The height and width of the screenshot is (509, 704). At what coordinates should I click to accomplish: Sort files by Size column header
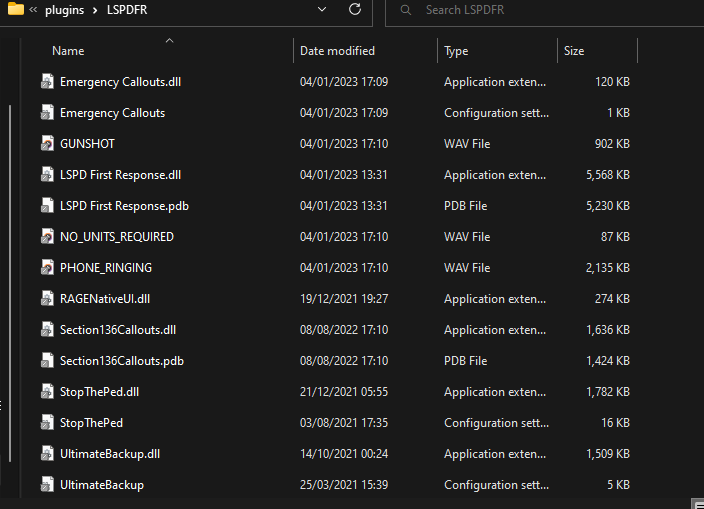coord(574,51)
